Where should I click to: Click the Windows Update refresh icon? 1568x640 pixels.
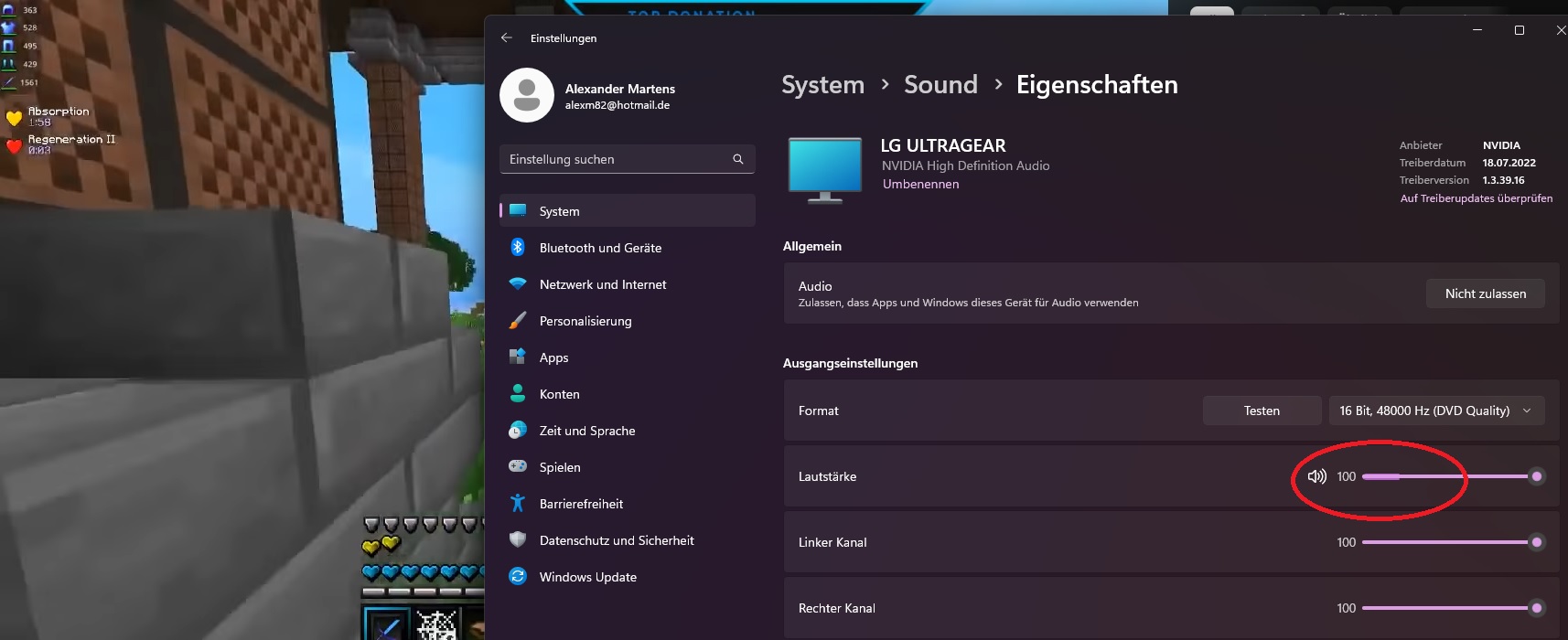coord(518,576)
